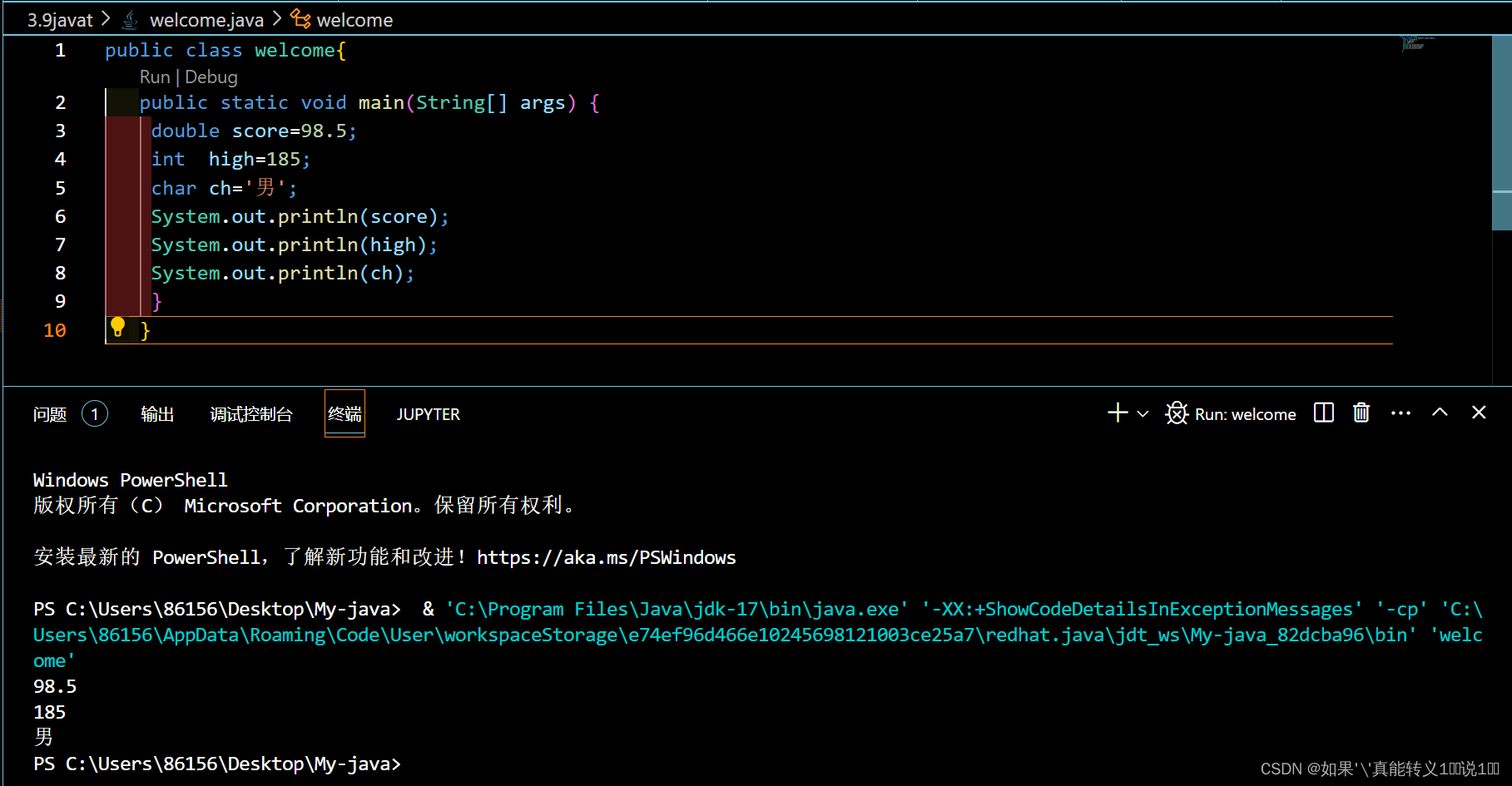Click the class symbol icon in breadcrumb

300,19
